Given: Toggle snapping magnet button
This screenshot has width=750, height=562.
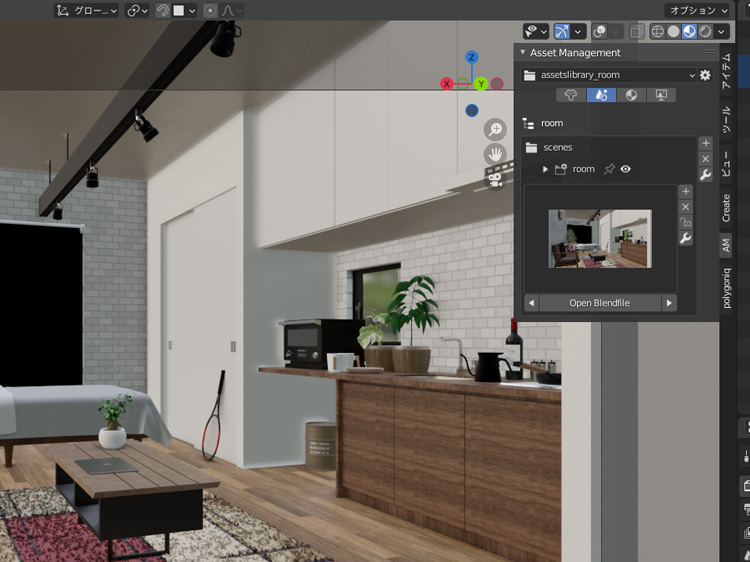Looking at the screenshot, I should 163,10.
